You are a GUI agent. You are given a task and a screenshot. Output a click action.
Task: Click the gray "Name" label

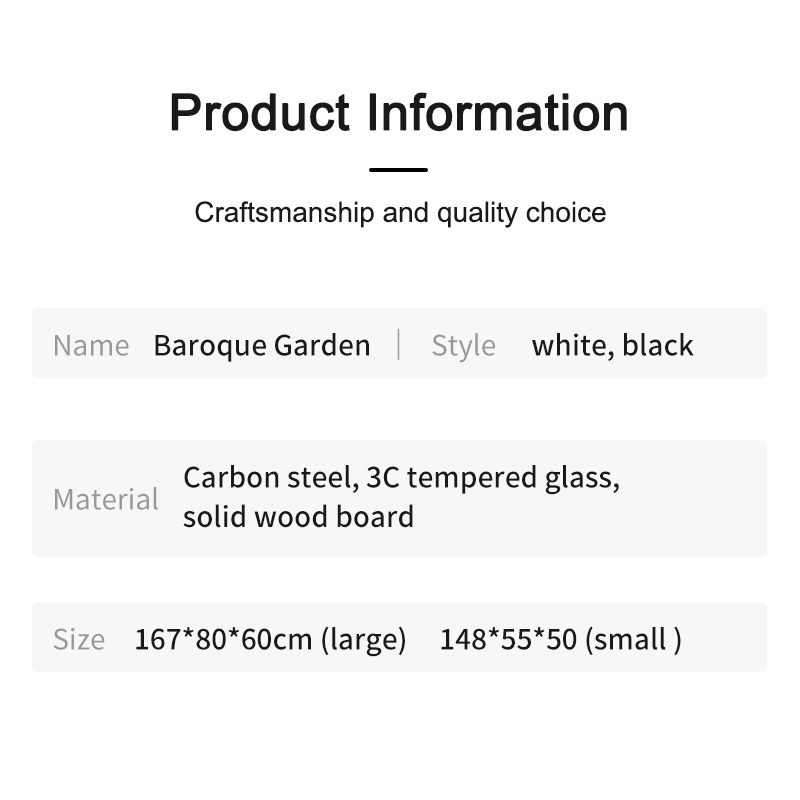coord(91,345)
